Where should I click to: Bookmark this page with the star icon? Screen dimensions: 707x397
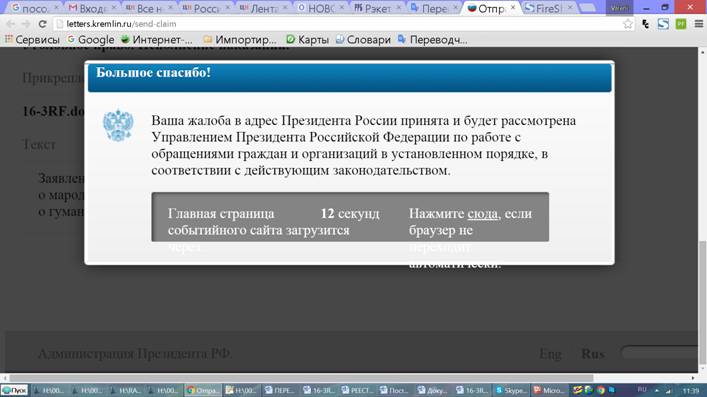point(628,24)
